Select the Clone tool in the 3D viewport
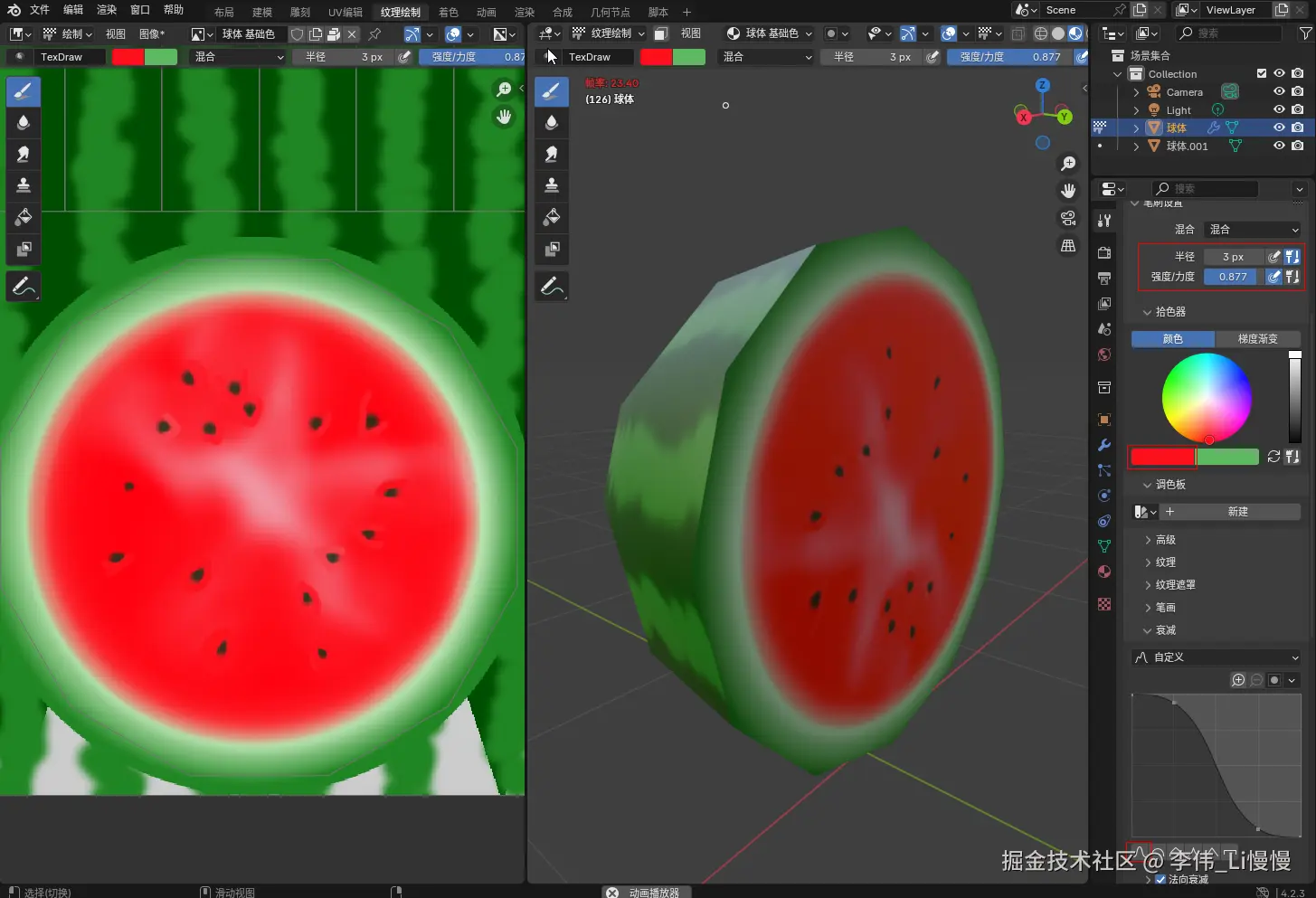The image size is (1316, 898). pyautogui.click(x=552, y=185)
